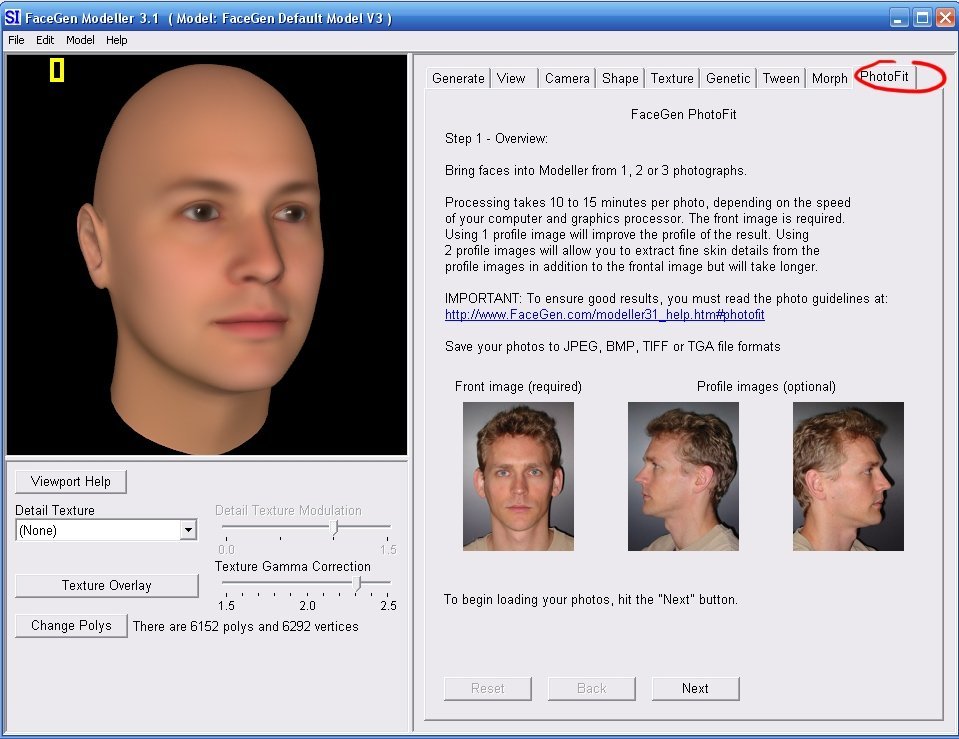The height and width of the screenshot is (739, 959).
Task: Switch to the Generate tab
Action: pyautogui.click(x=458, y=78)
